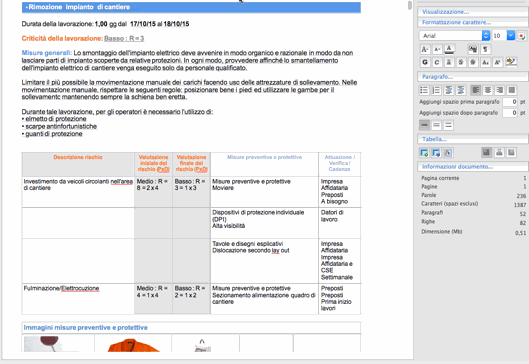The image size is (529, 364).
Task: Click the Paragrafo... section button
Action: pos(473,77)
